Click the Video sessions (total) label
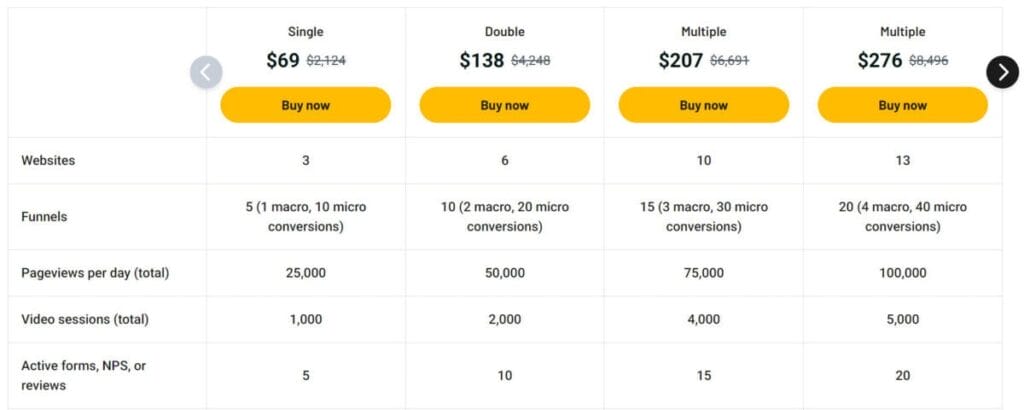1024x410 pixels. [x=85, y=319]
